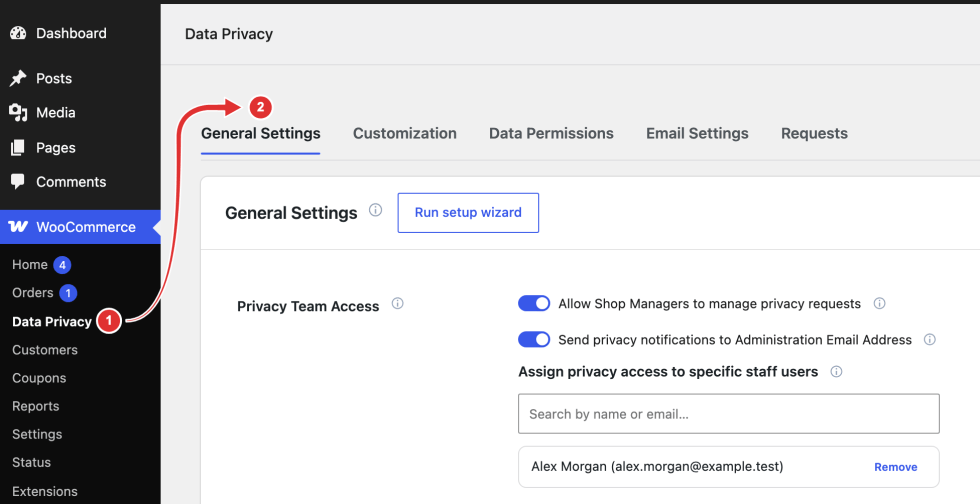
Task: Open WooCommerce Settings submenu item
Action: [37, 434]
